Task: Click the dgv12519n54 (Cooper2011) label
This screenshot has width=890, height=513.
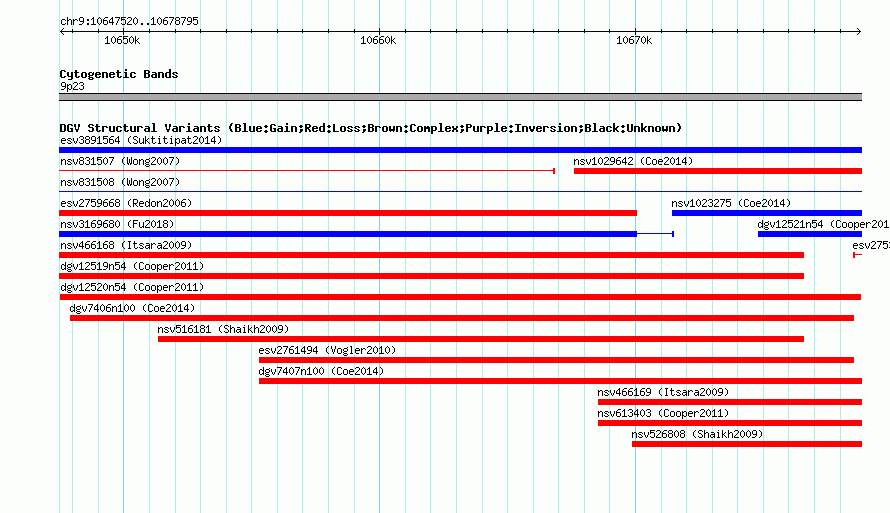Action: click(132, 266)
